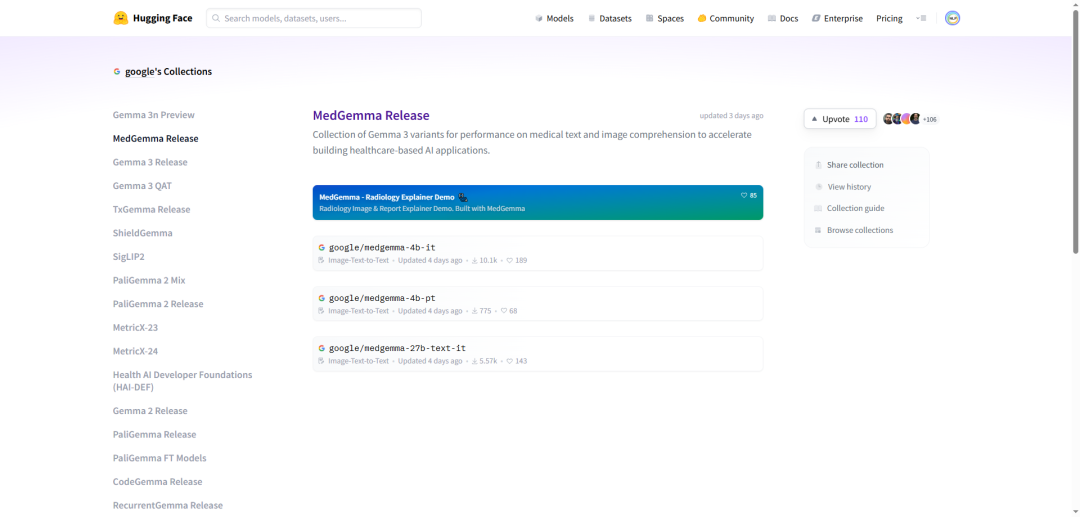Click the 110 upvote count
The height and width of the screenshot is (517, 1080).
[x=861, y=119]
